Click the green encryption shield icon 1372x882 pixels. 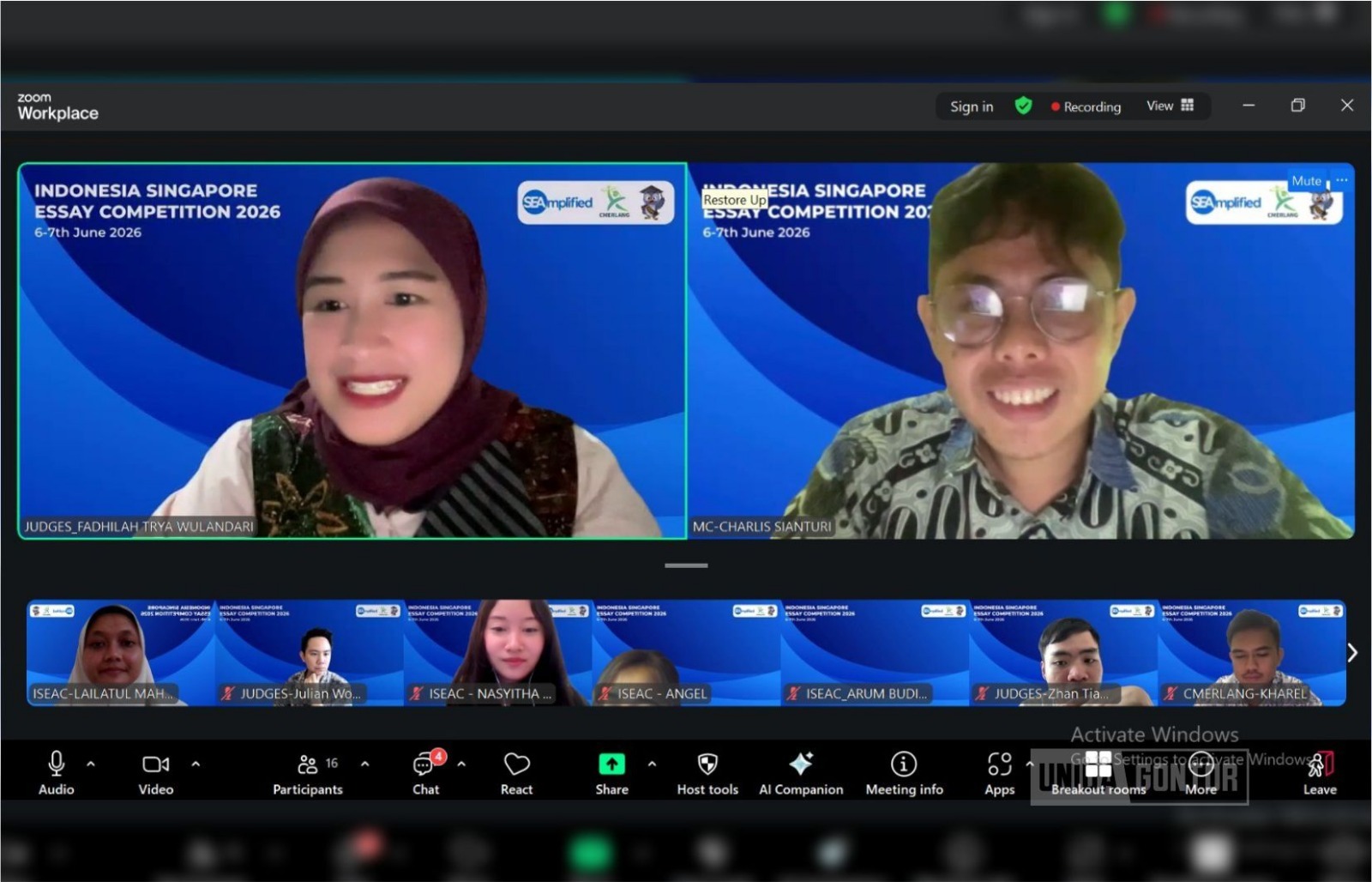1023,106
